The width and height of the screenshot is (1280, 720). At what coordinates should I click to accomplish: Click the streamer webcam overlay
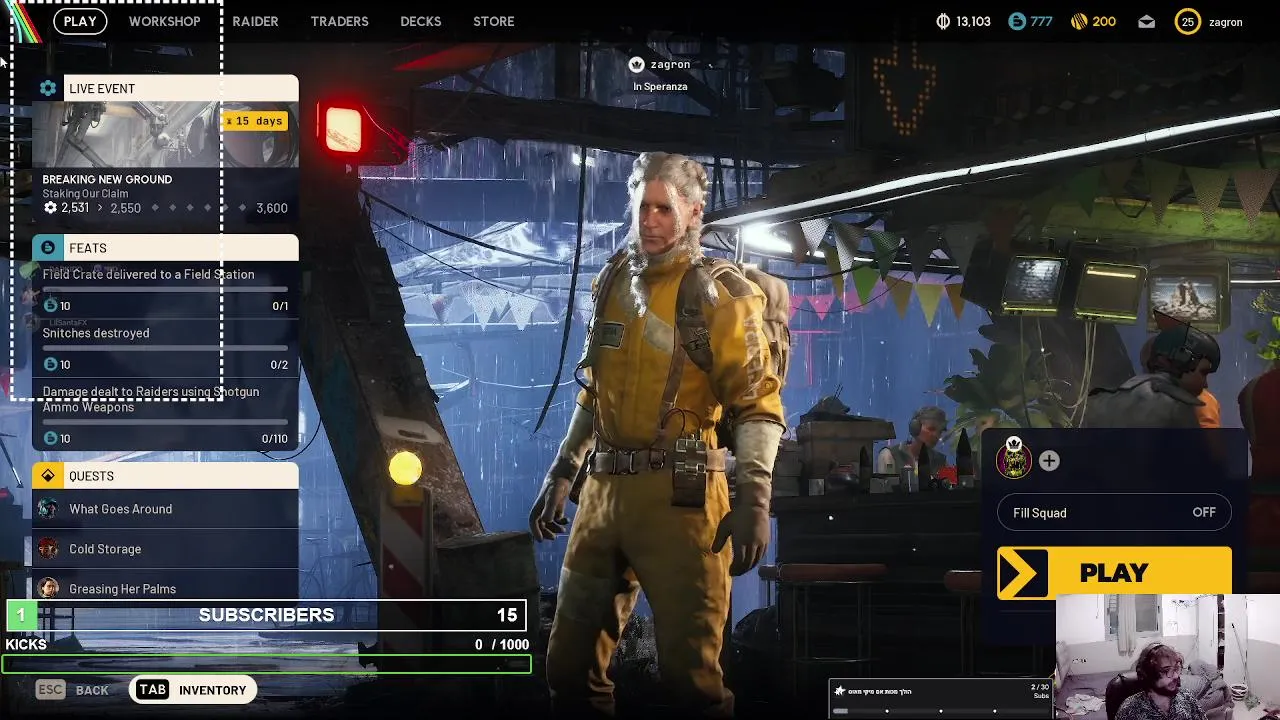1167,657
